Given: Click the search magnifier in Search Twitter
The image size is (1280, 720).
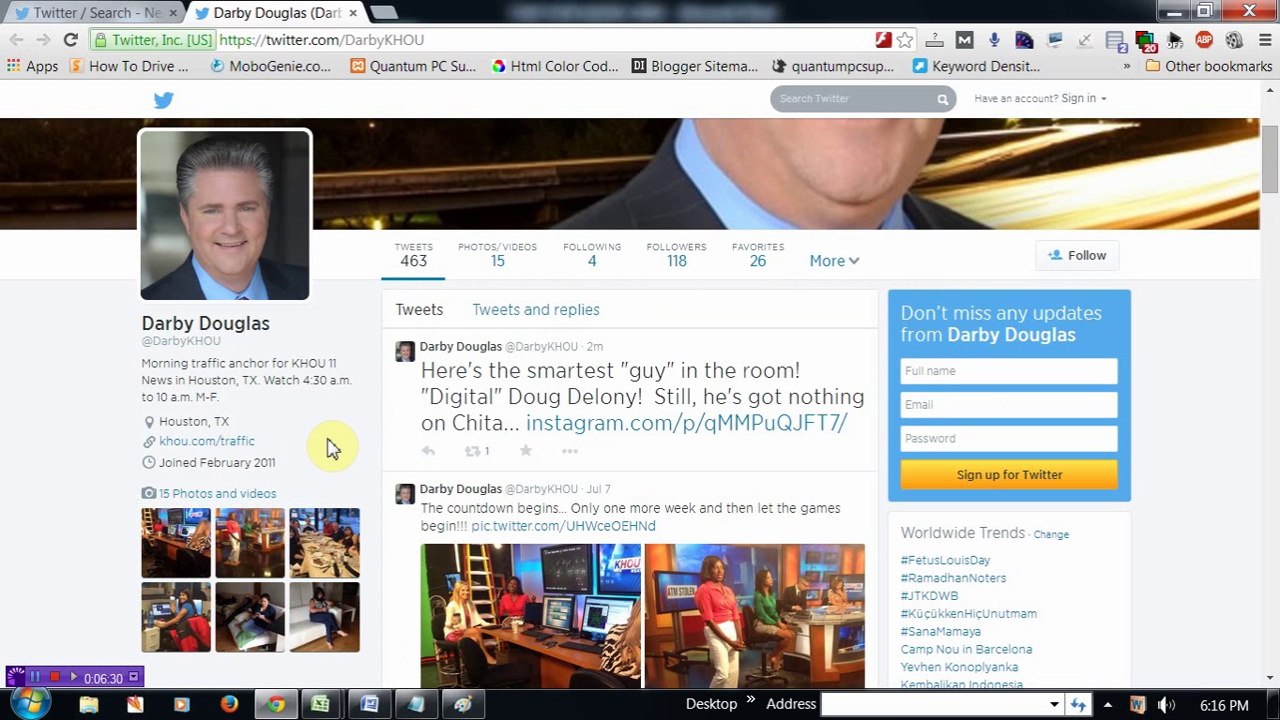Looking at the screenshot, I should tap(942, 99).
